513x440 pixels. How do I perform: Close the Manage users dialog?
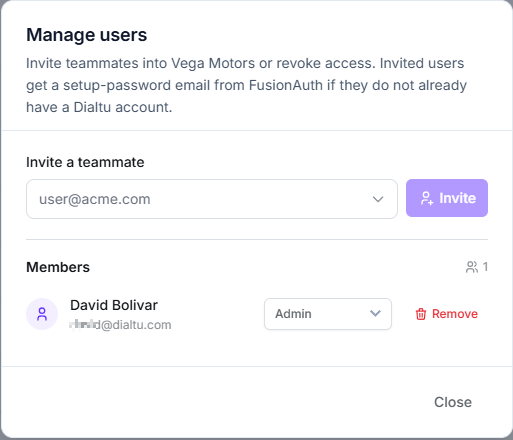(x=453, y=402)
